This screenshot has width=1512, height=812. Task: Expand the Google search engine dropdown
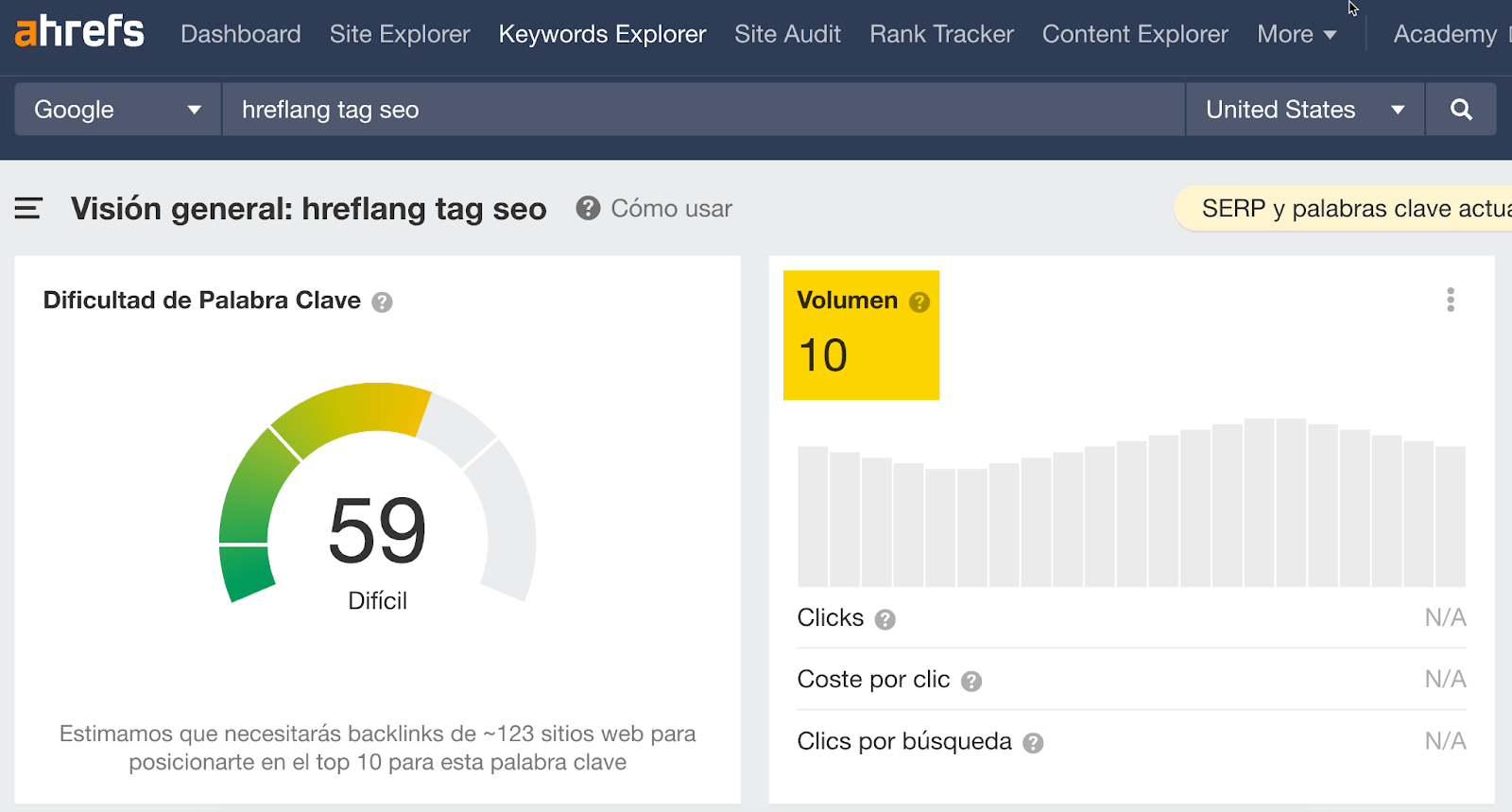[x=118, y=110]
